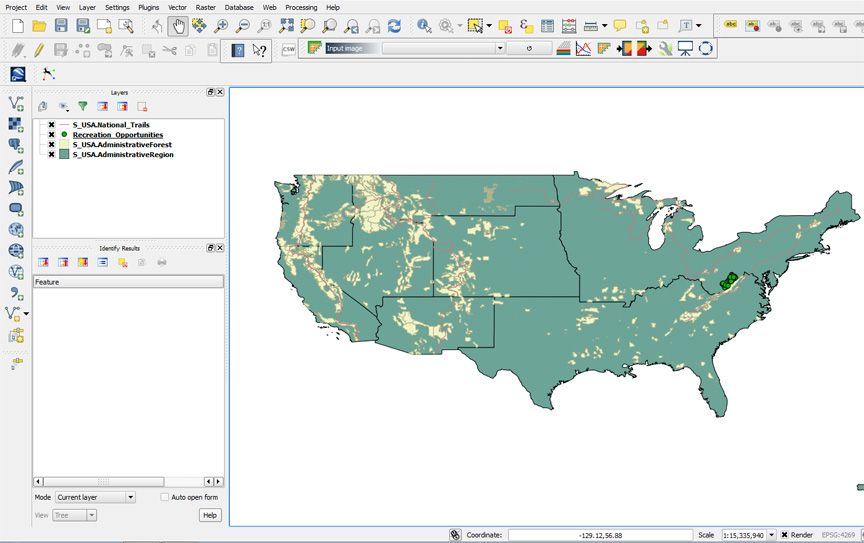Toggle mouse extents display icon by Coordinate

click(x=455, y=535)
